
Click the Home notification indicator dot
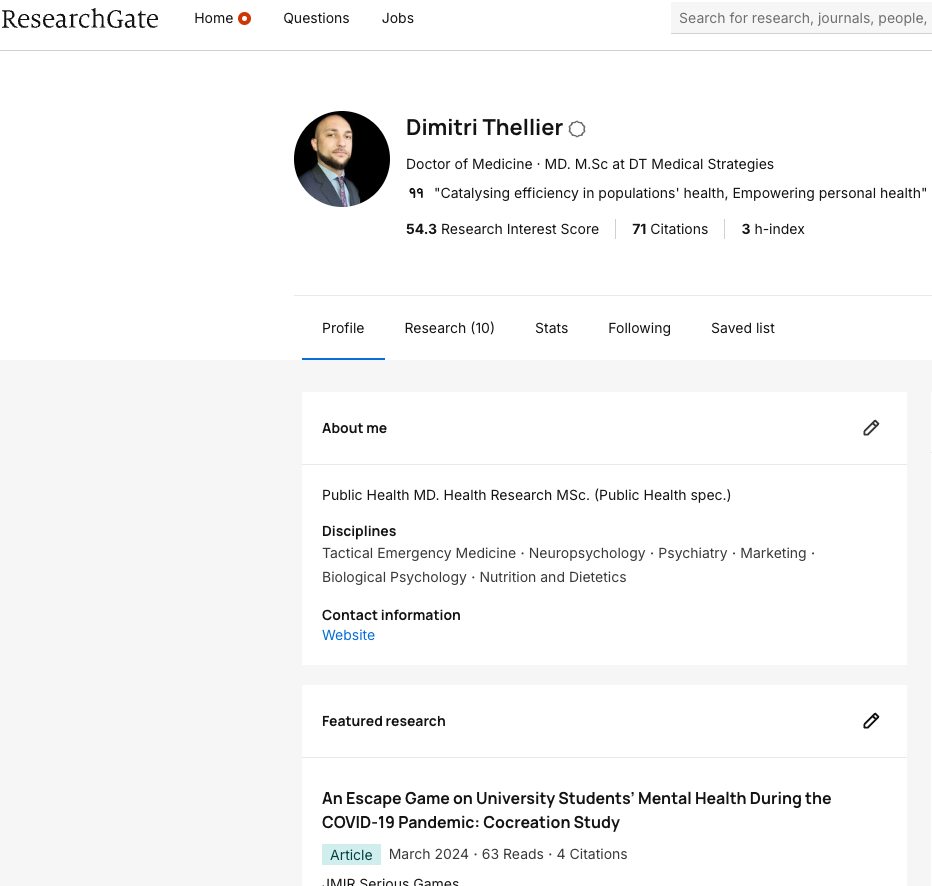coord(245,18)
